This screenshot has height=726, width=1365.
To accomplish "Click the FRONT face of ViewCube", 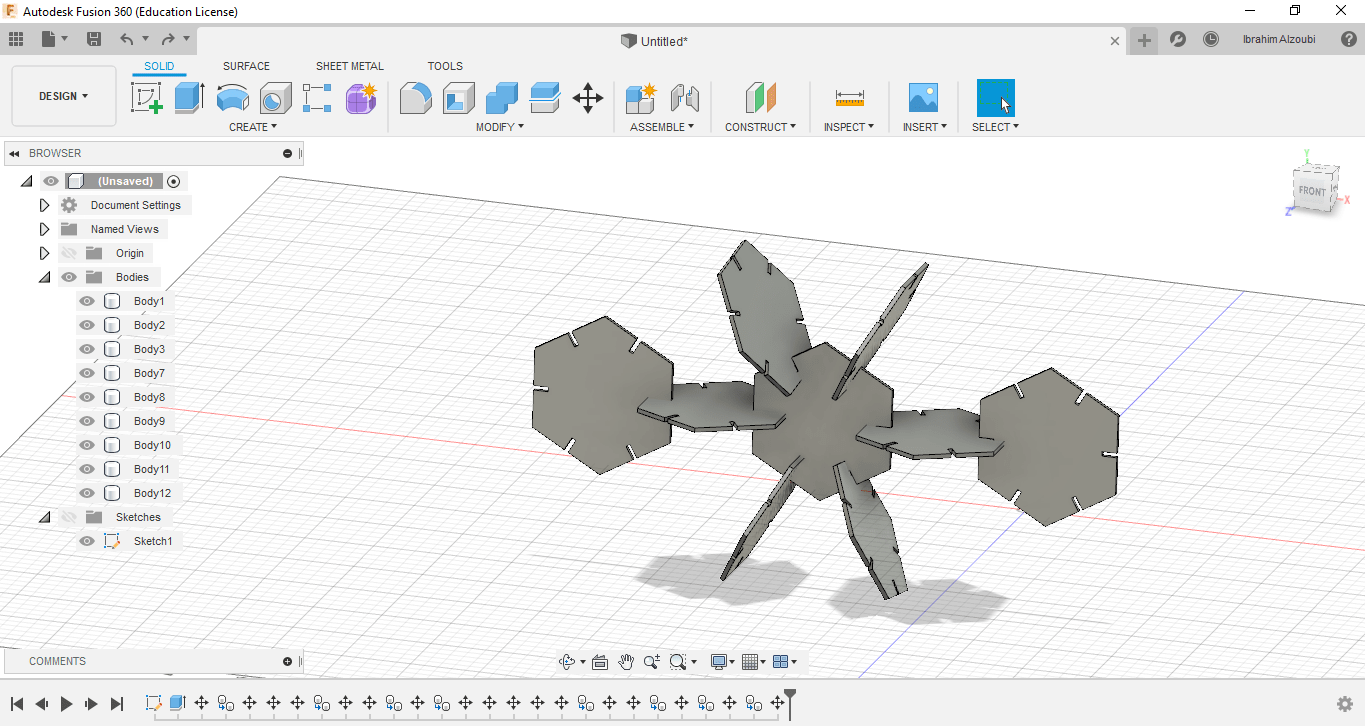I will (1312, 191).
